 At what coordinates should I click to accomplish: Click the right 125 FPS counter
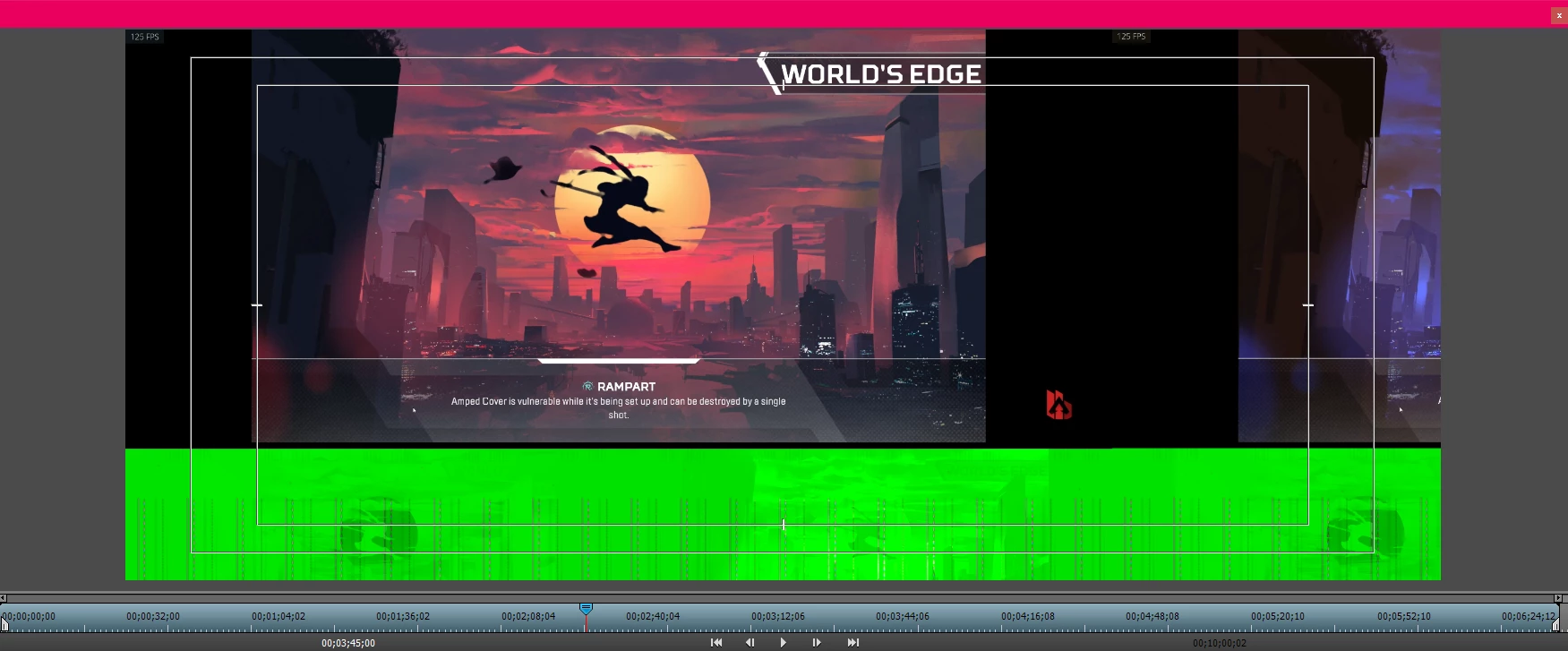[x=1131, y=37]
